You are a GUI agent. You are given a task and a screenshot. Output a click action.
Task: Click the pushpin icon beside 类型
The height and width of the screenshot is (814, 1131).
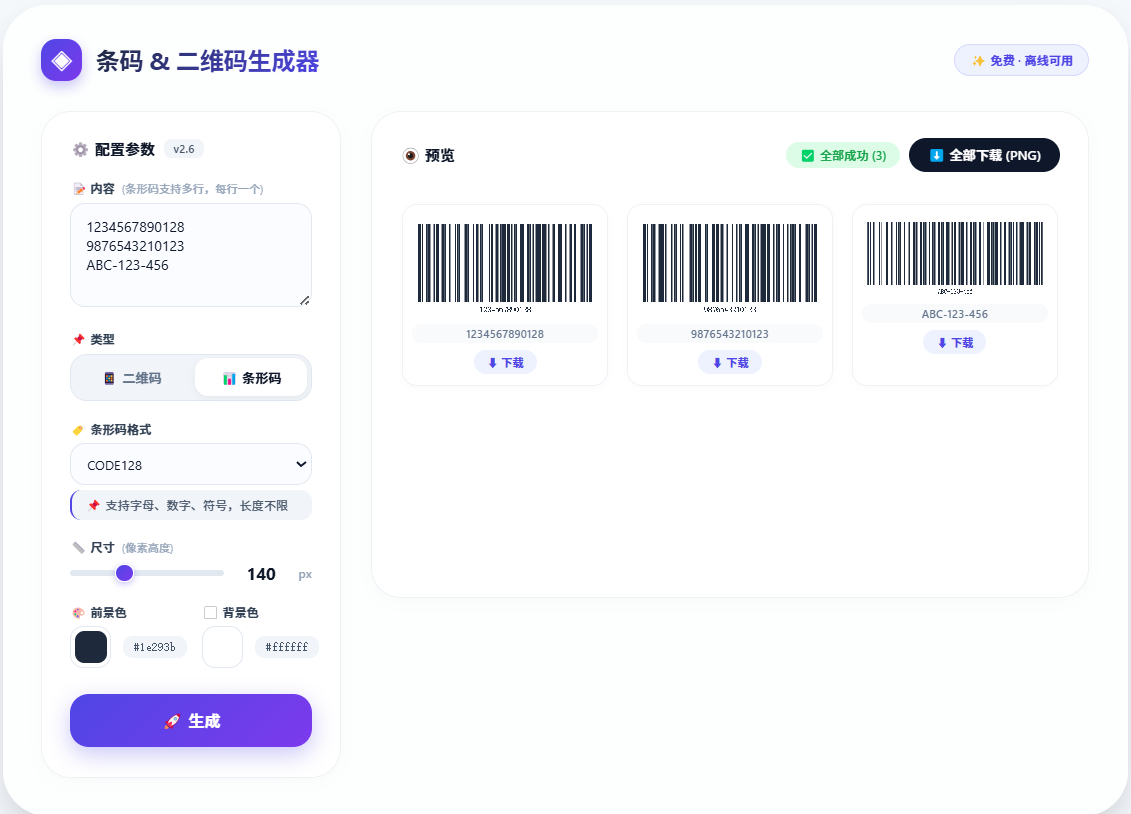tap(79, 340)
